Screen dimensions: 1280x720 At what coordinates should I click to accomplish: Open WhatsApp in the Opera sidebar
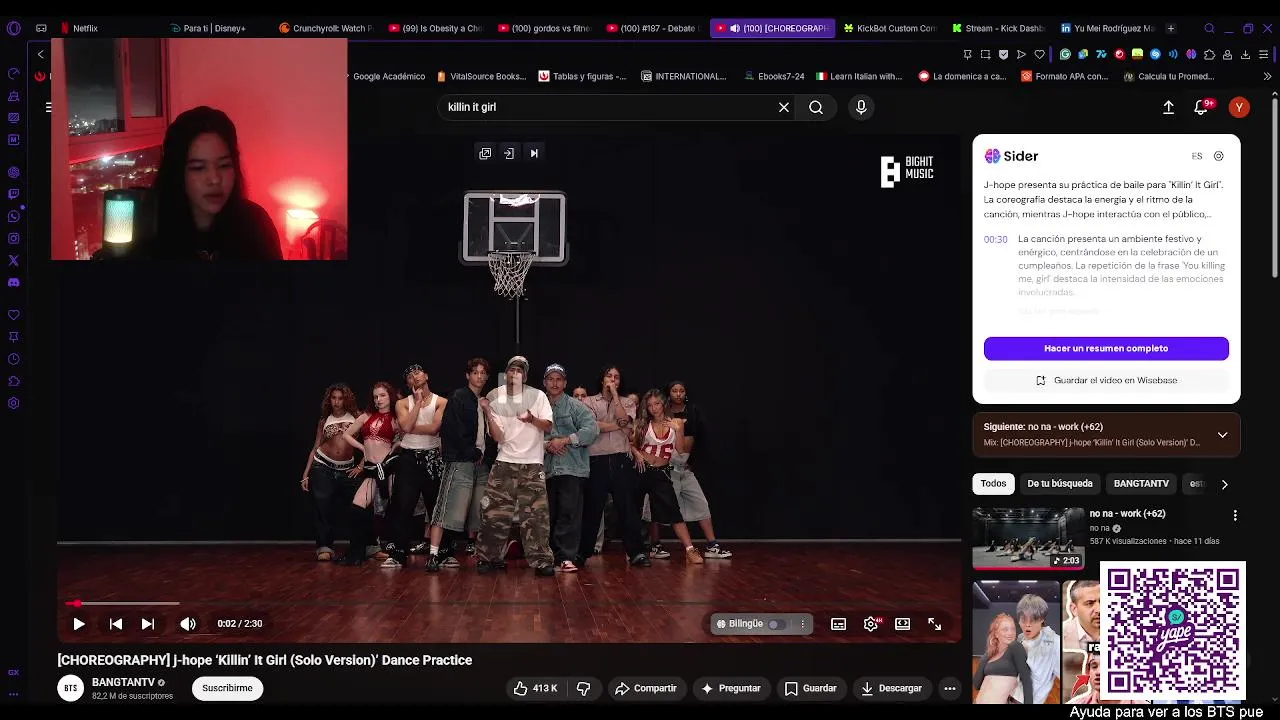14,216
